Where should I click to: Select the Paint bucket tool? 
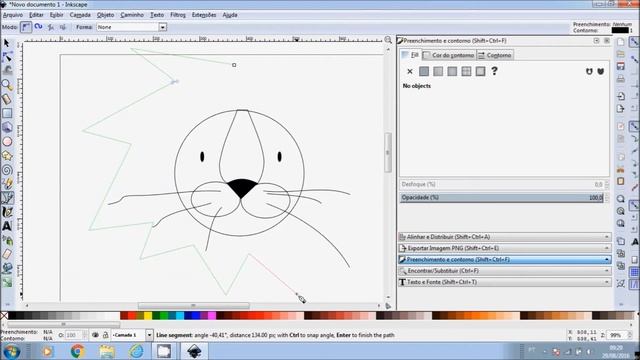(x=7, y=268)
